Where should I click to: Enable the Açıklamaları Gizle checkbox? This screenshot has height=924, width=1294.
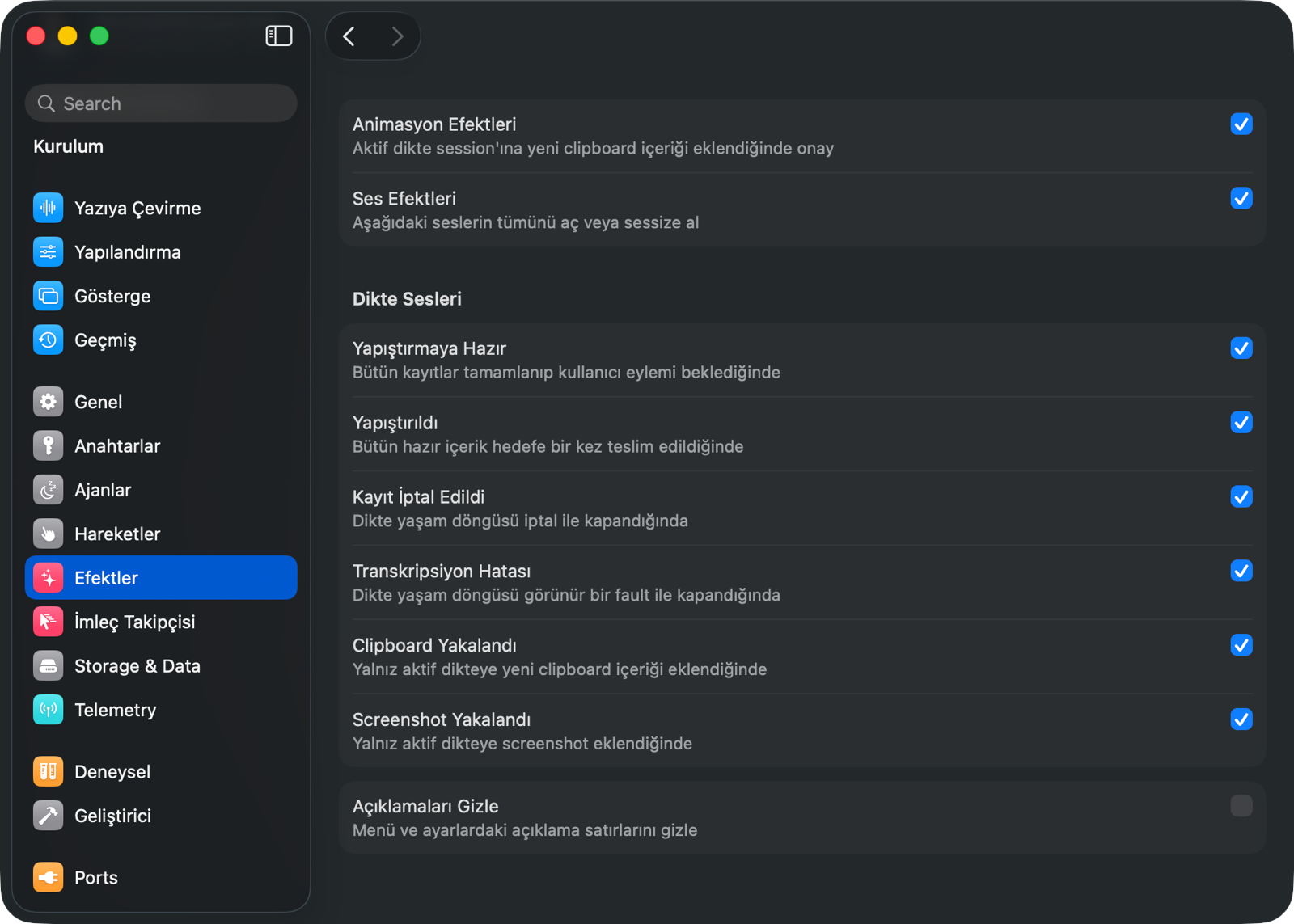tap(1241, 806)
